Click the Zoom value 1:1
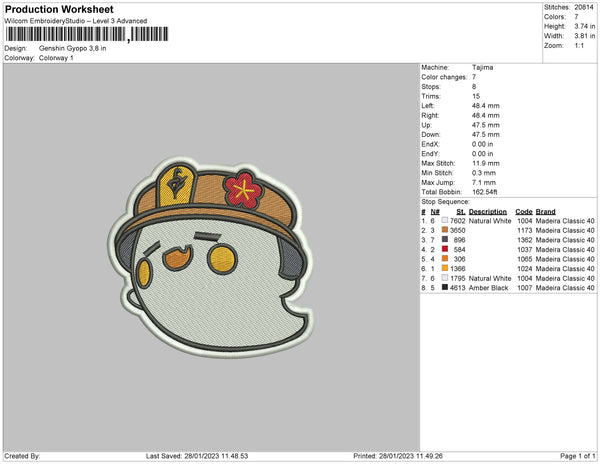The height and width of the screenshot is (464, 600). click(579, 46)
